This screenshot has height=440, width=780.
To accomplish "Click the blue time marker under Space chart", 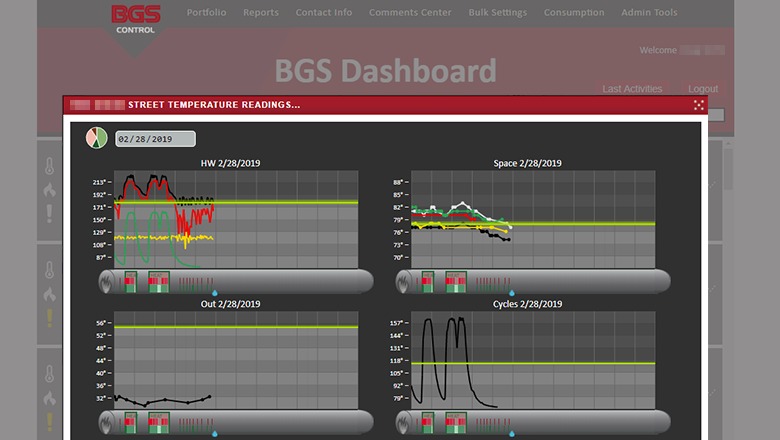I will [512, 293].
